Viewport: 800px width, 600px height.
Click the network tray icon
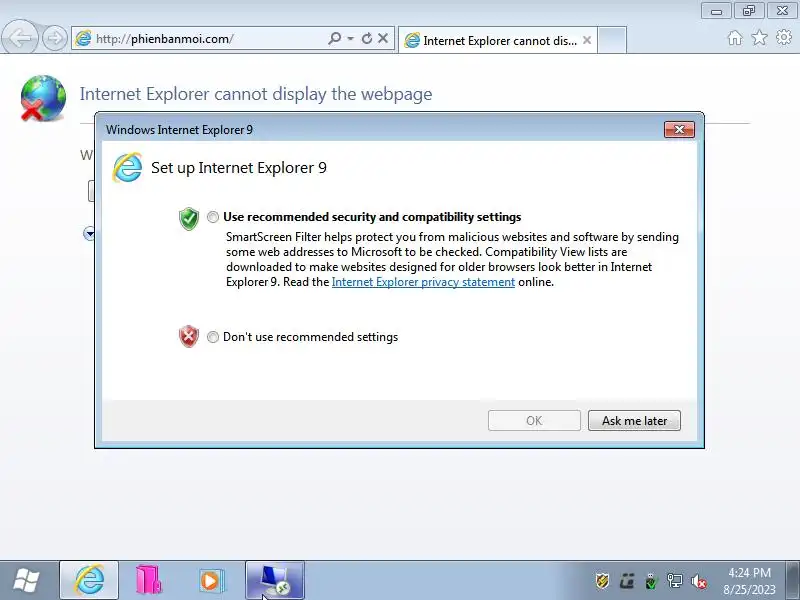pyautogui.click(x=674, y=581)
